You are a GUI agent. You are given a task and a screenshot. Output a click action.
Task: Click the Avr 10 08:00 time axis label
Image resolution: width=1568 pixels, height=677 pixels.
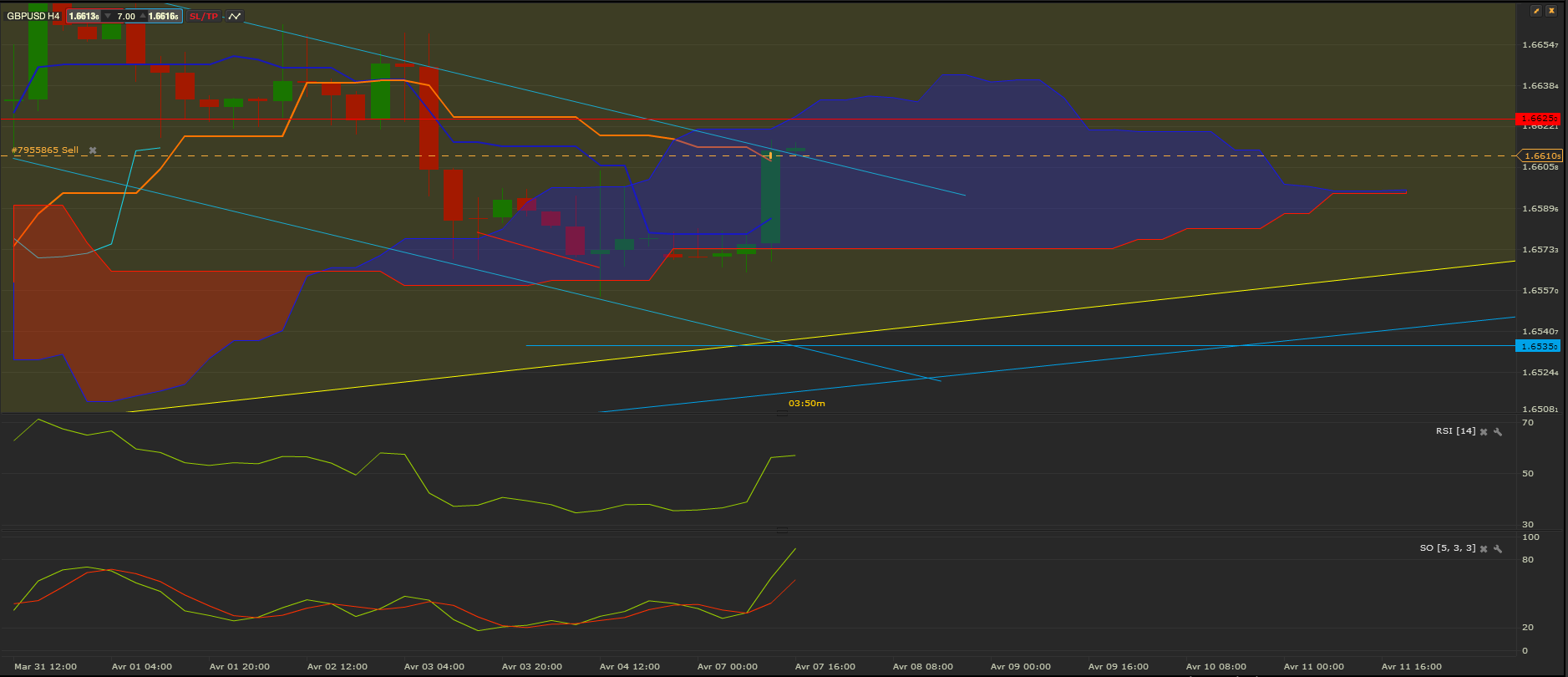coord(1216,667)
